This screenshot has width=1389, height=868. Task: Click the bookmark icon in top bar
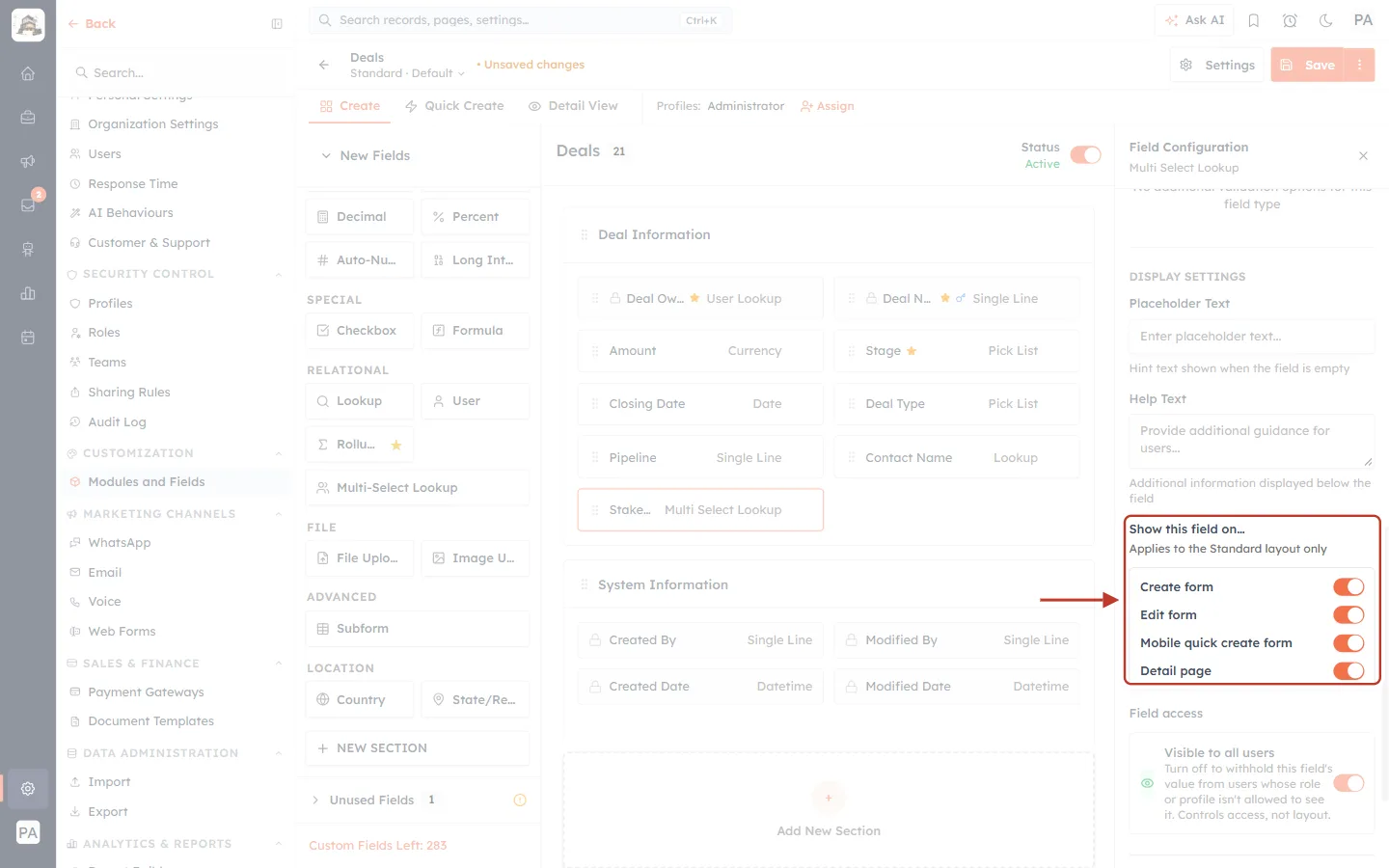[x=1254, y=20]
